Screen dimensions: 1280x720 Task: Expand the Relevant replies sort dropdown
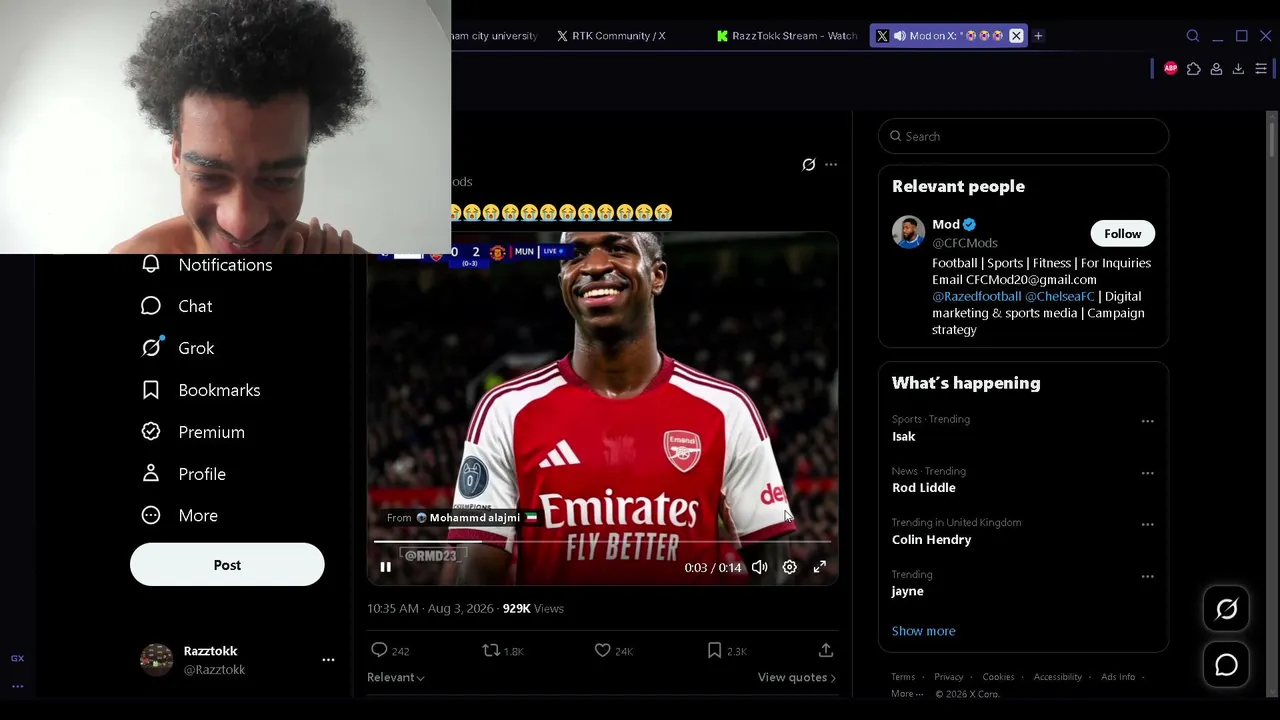[396, 677]
